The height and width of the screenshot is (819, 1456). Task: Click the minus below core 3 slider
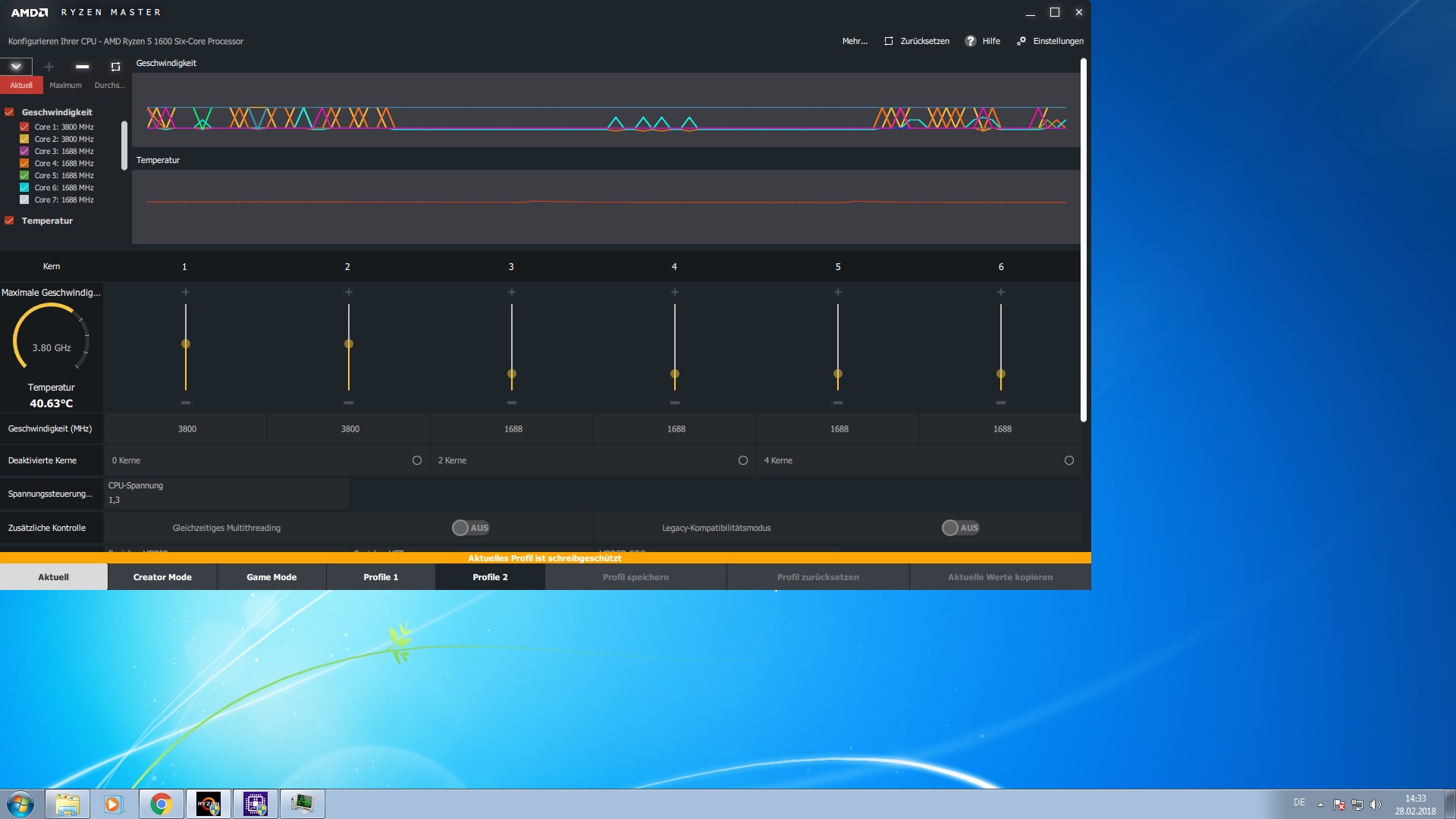[x=512, y=403]
